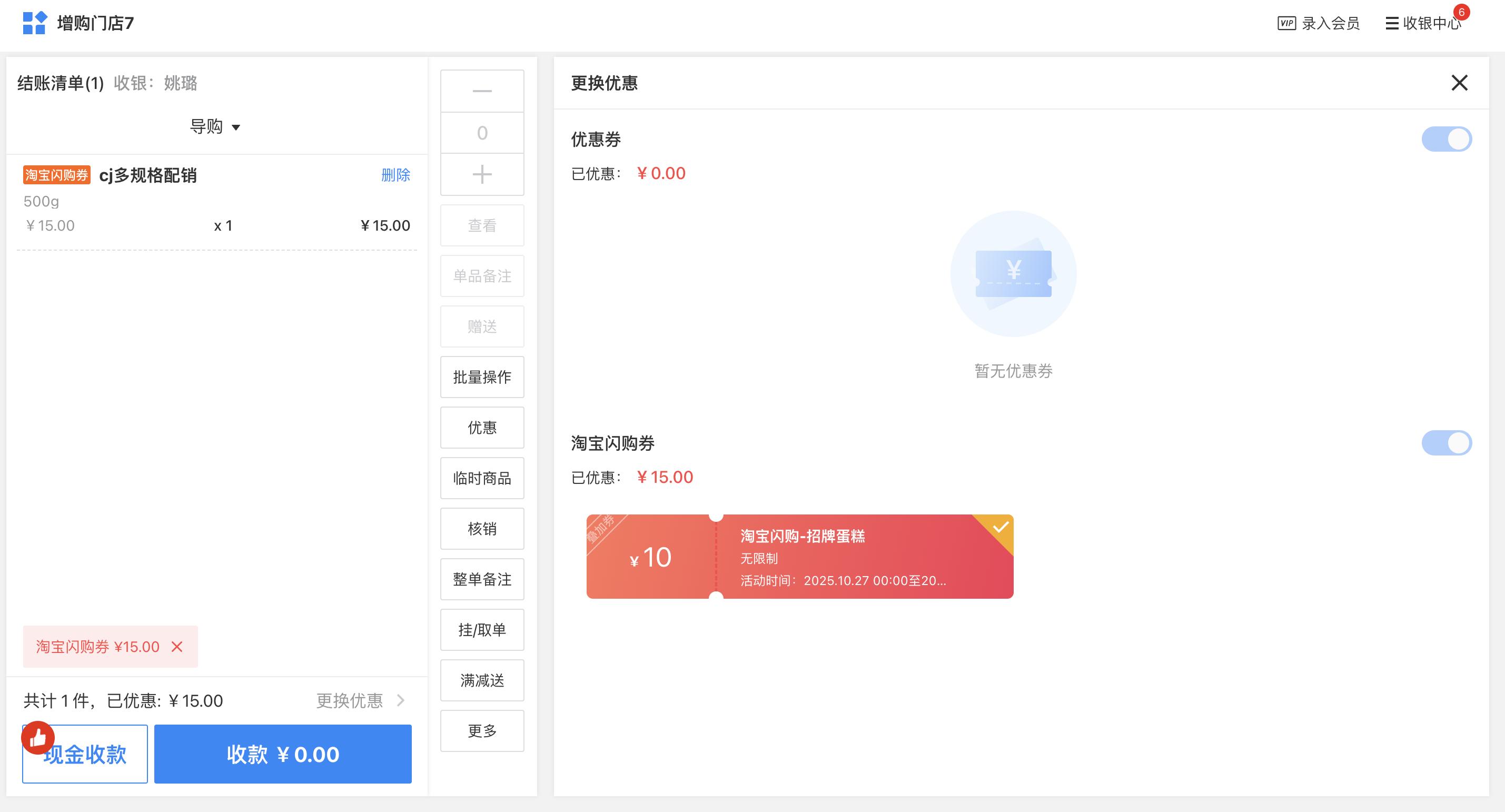Click the checkmark on selected coupon

1000,528
